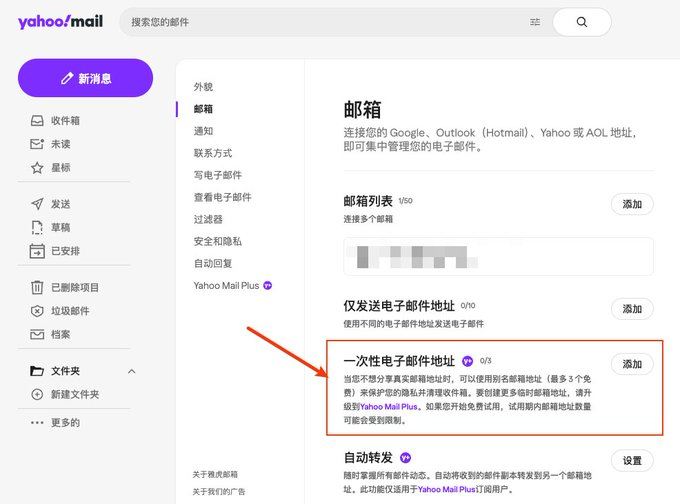Select the 邮箱 settings tab

[203, 109]
